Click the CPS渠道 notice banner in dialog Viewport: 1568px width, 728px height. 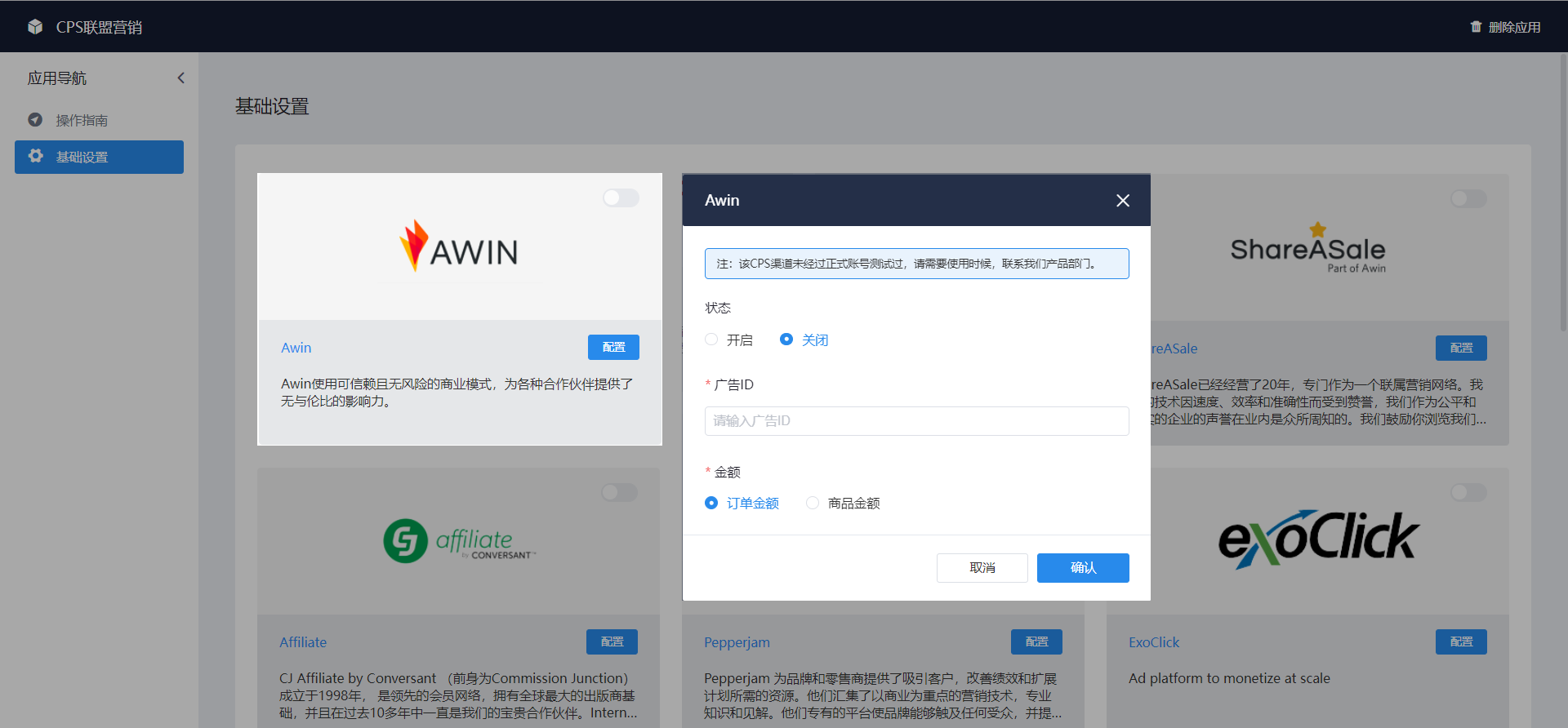pos(916,264)
